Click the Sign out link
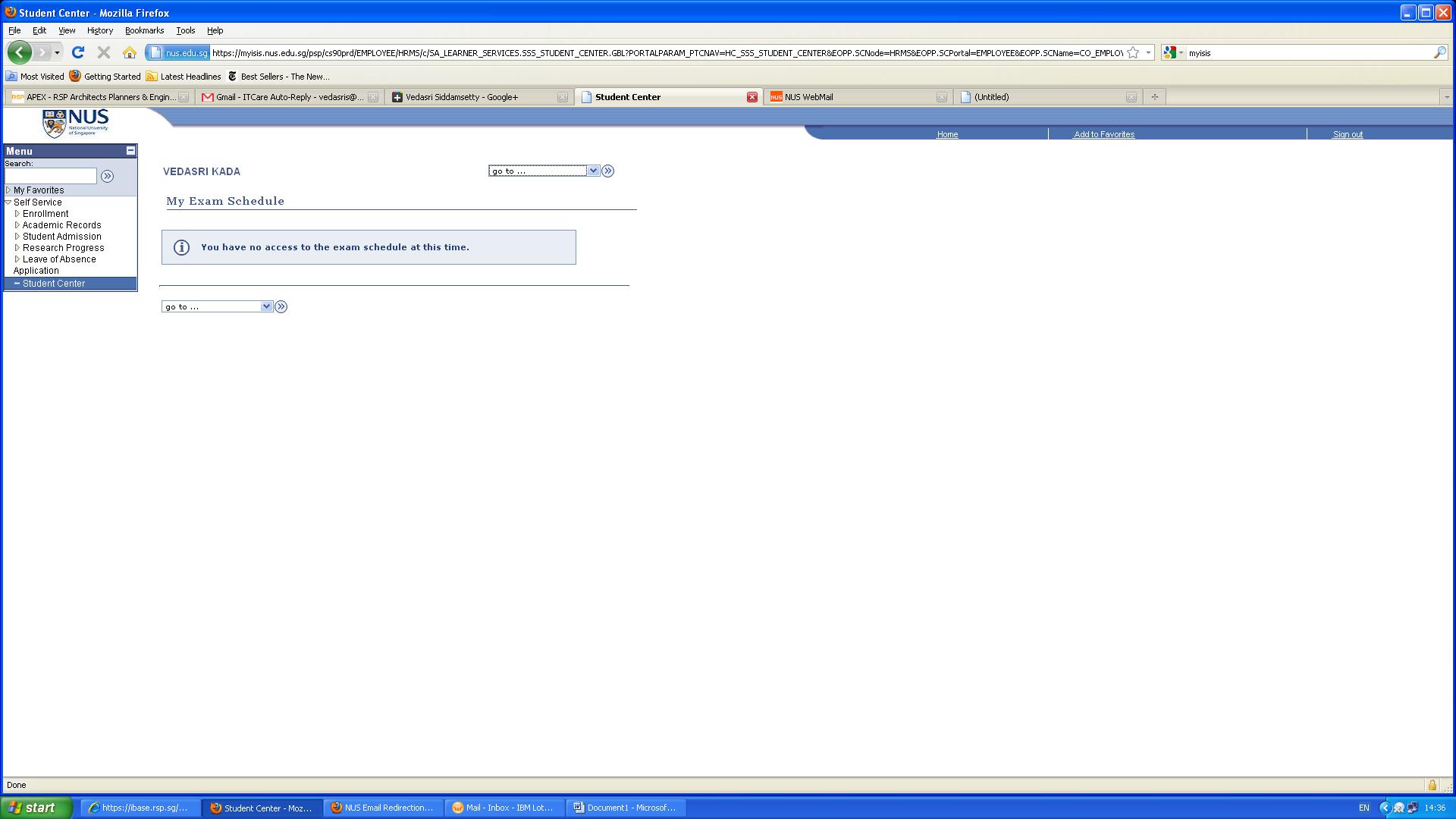This screenshot has height=819, width=1456. click(1348, 134)
